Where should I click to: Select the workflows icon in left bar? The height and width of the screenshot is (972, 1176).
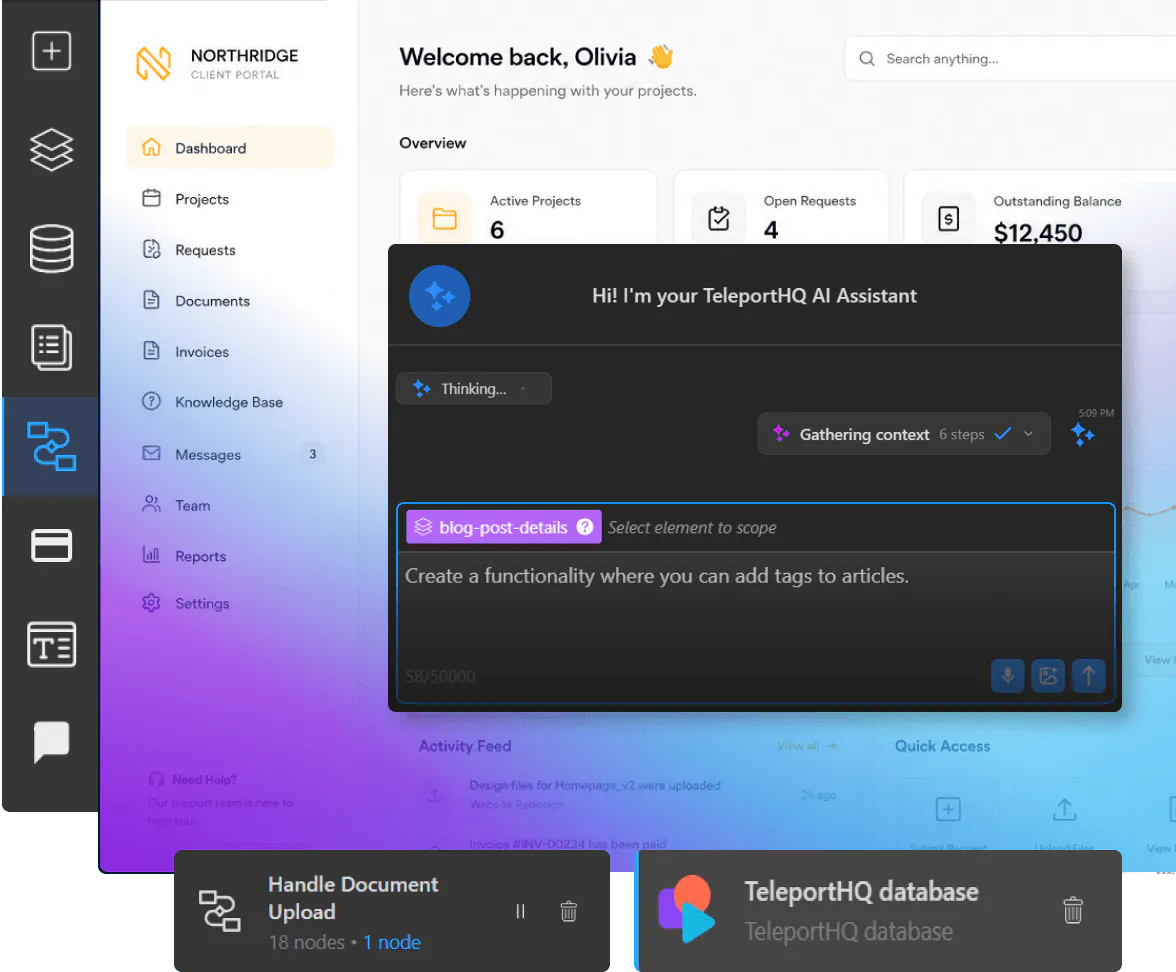coord(51,446)
